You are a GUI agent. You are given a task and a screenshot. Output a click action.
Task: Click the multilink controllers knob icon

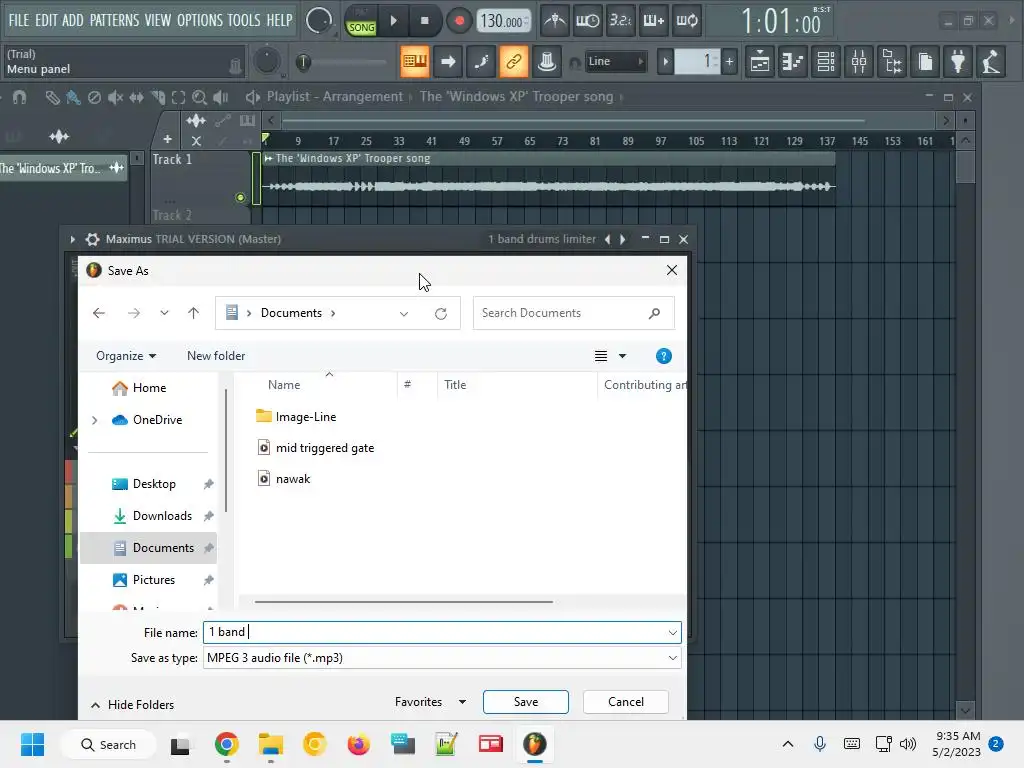(547, 61)
